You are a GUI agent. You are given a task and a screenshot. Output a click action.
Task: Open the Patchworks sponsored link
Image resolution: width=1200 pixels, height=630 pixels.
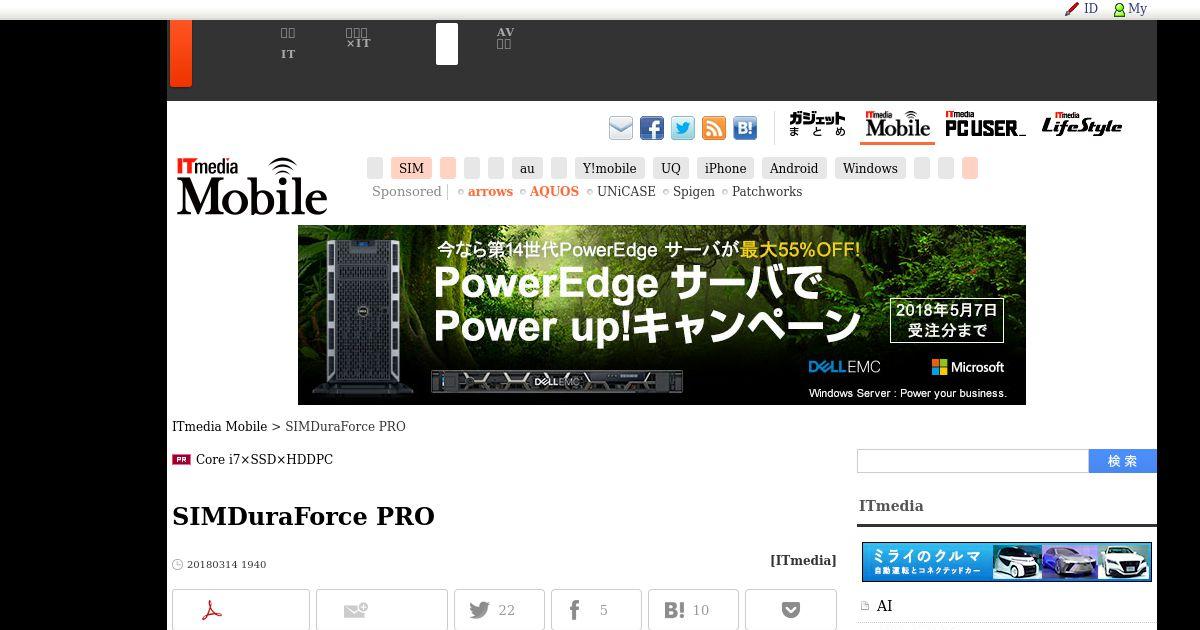(767, 192)
